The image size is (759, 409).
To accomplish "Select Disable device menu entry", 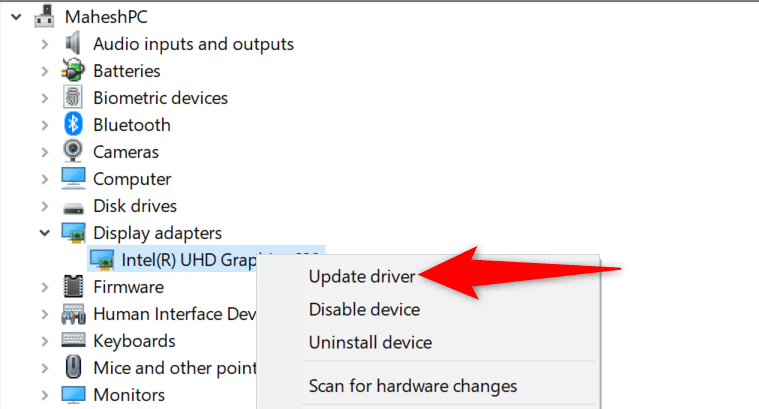I will [x=364, y=309].
